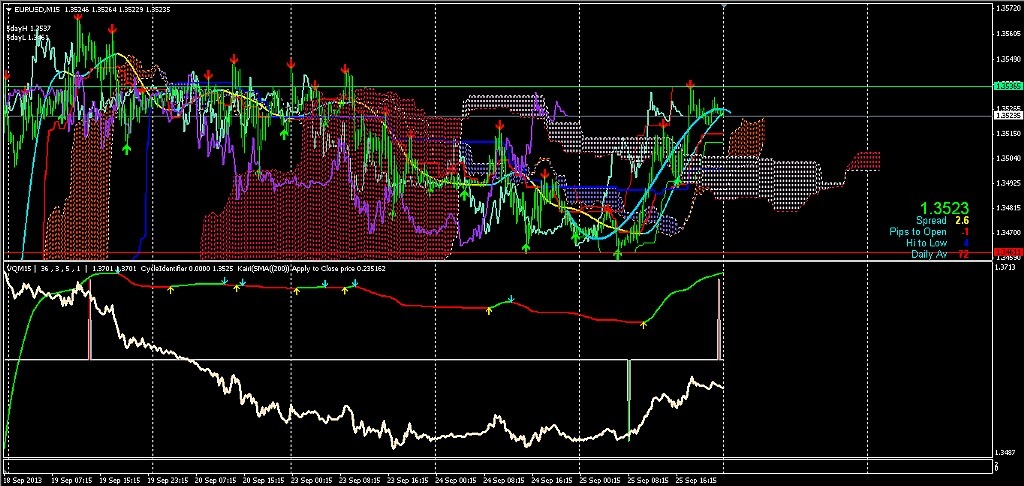This screenshot has width=1024, height=486.
Task: Click the cyan down arrow on the VQ line near 24 Sep 08:15
Action: click(x=511, y=299)
